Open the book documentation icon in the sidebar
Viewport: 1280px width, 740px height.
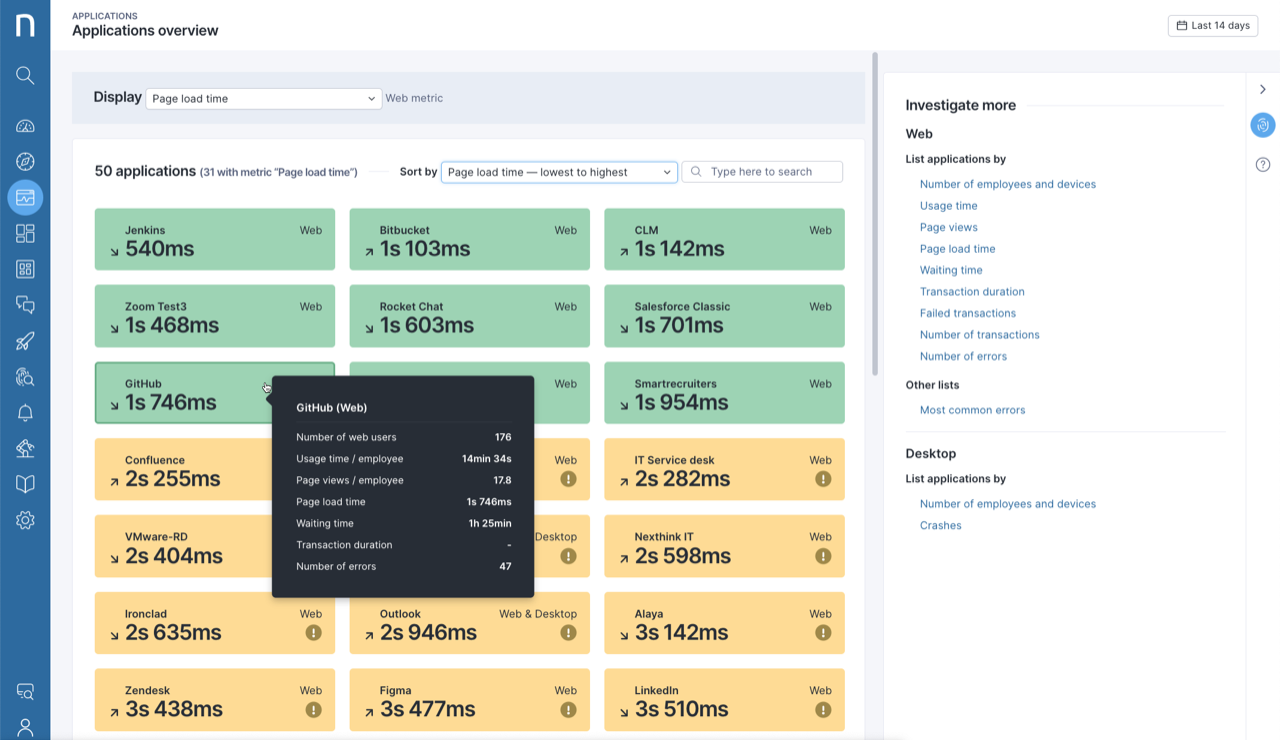[25, 484]
